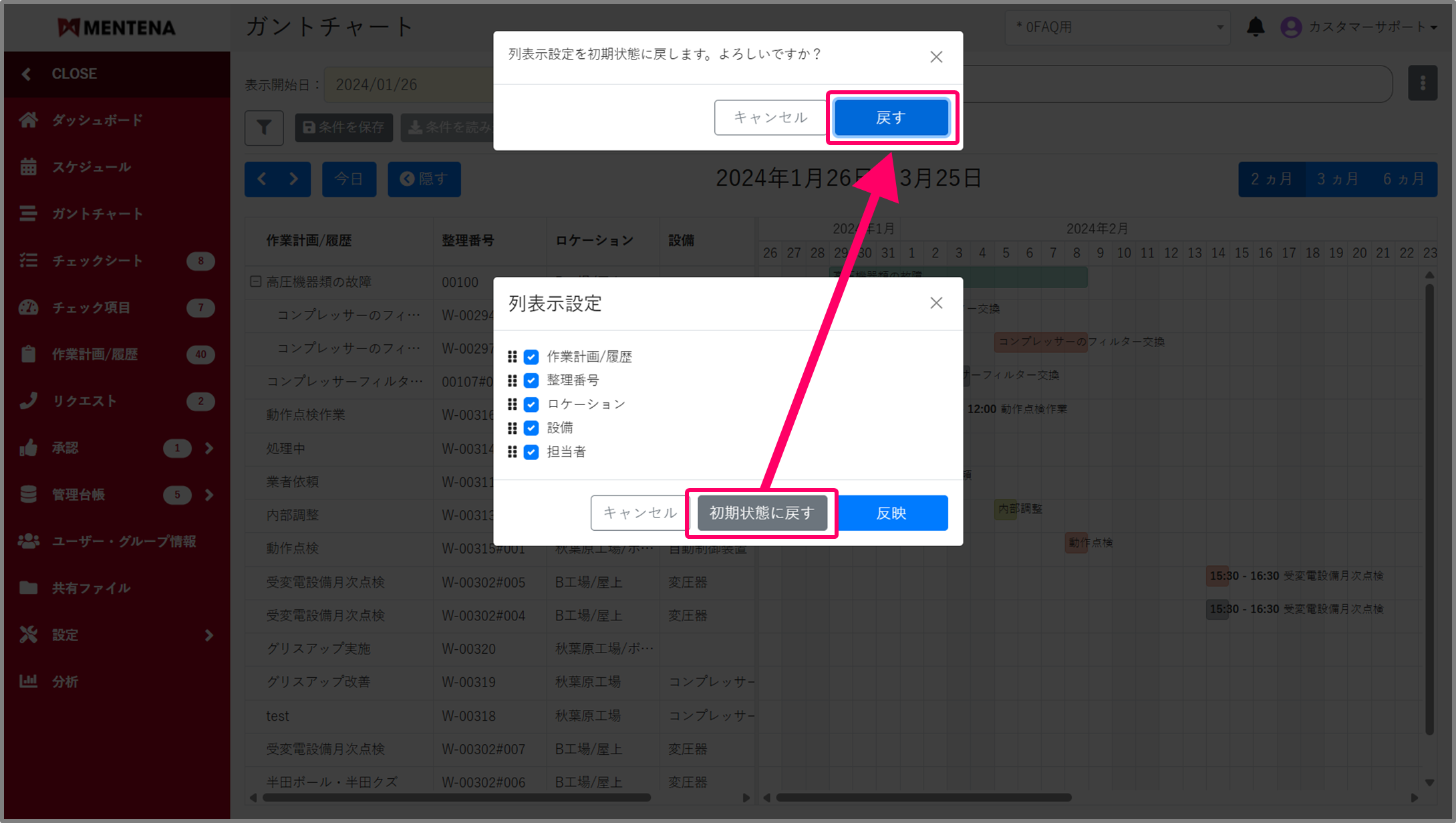Uncheck the 設備 column checkbox
Viewport: 1456px width, 823px height.
531,428
